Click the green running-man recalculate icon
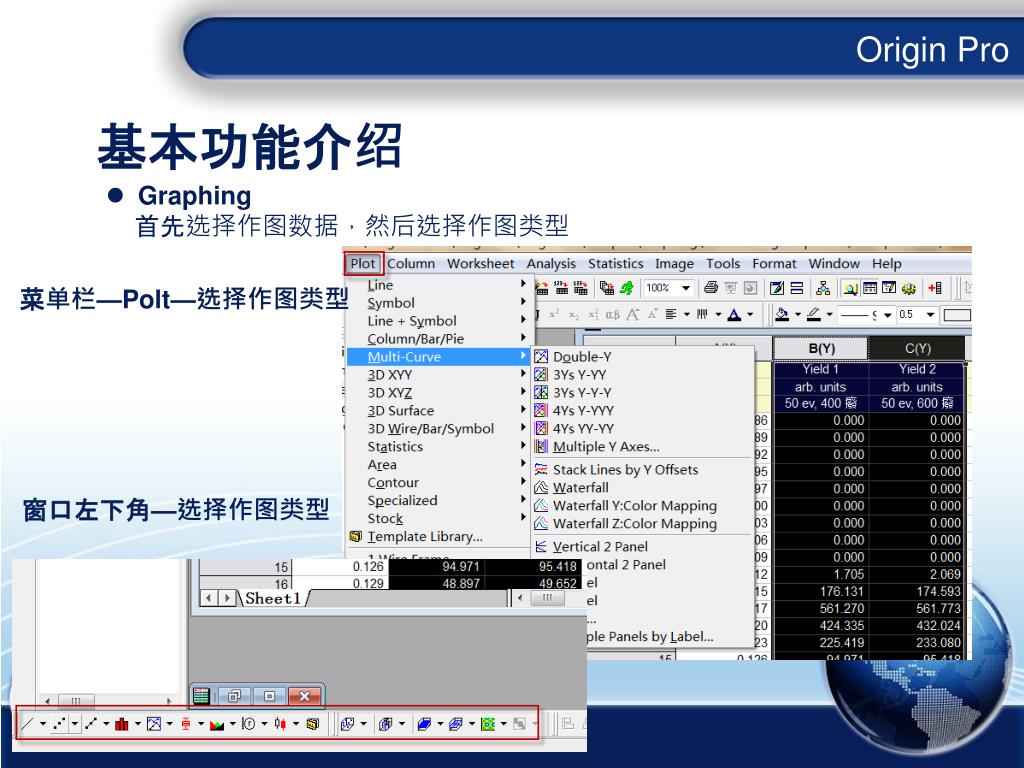This screenshot has height=768, width=1024. click(x=627, y=287)
